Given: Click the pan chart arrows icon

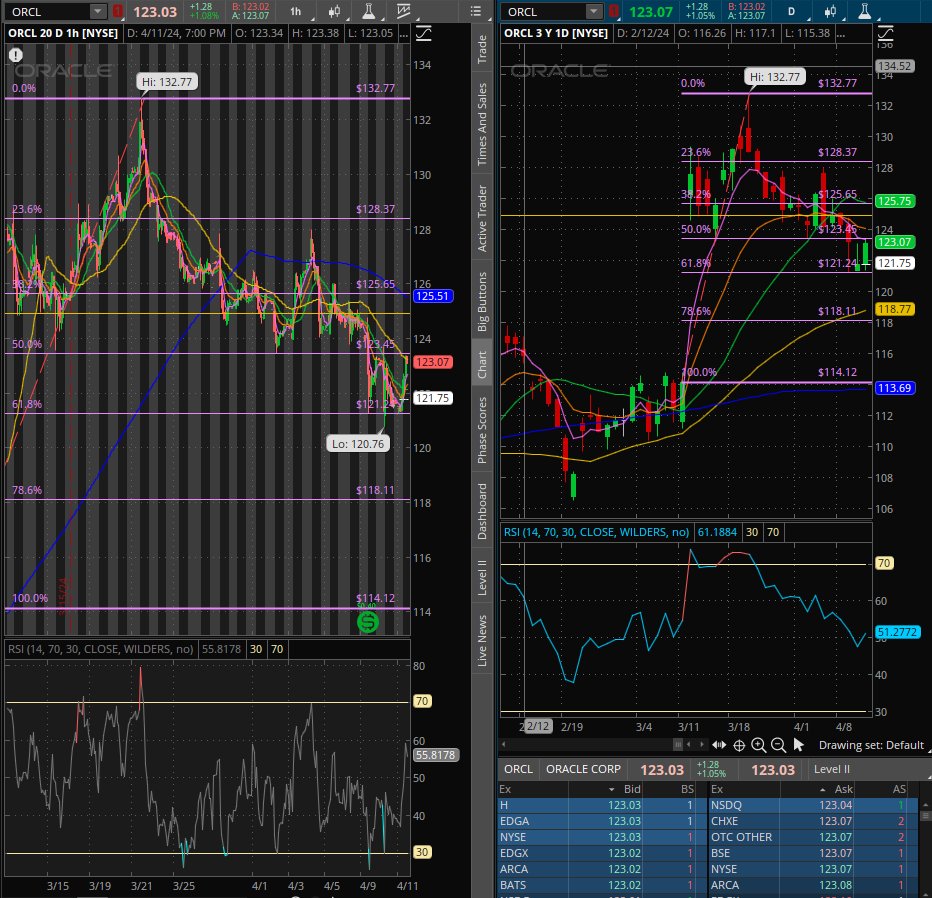Looking at the screenshot, I should click(719, 745).
